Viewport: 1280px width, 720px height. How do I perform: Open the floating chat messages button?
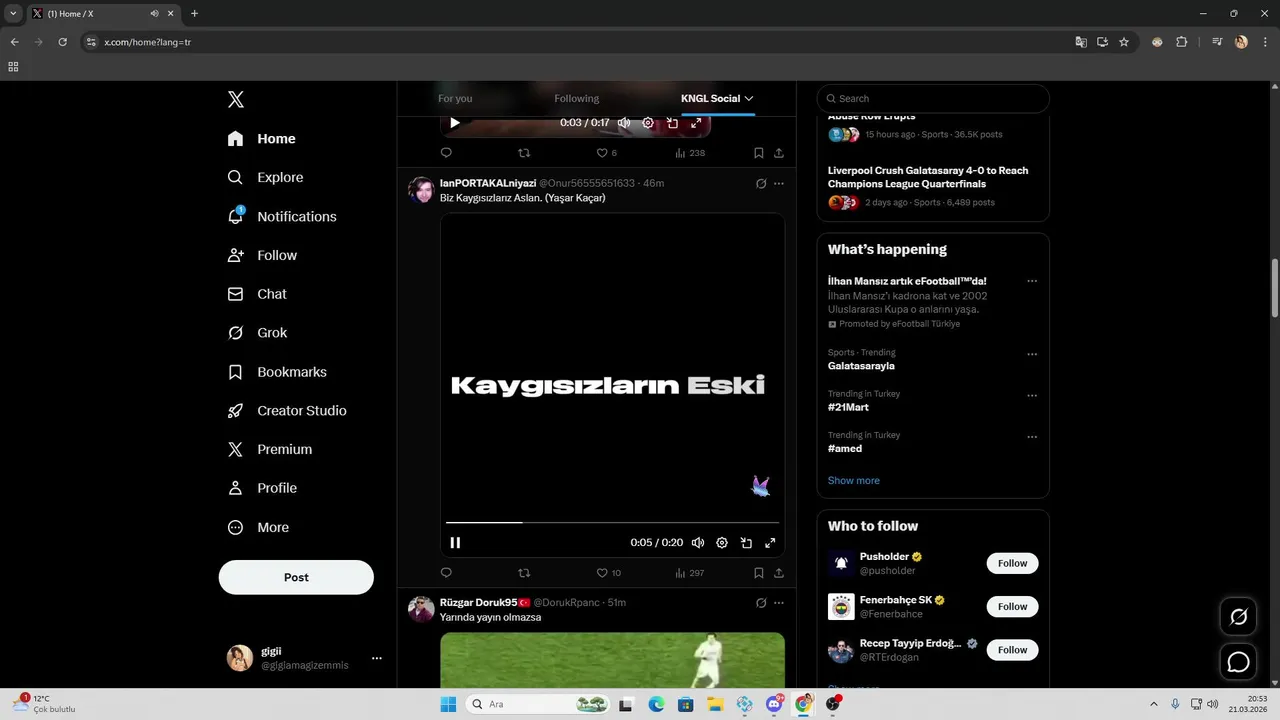tap(1238, 662)
